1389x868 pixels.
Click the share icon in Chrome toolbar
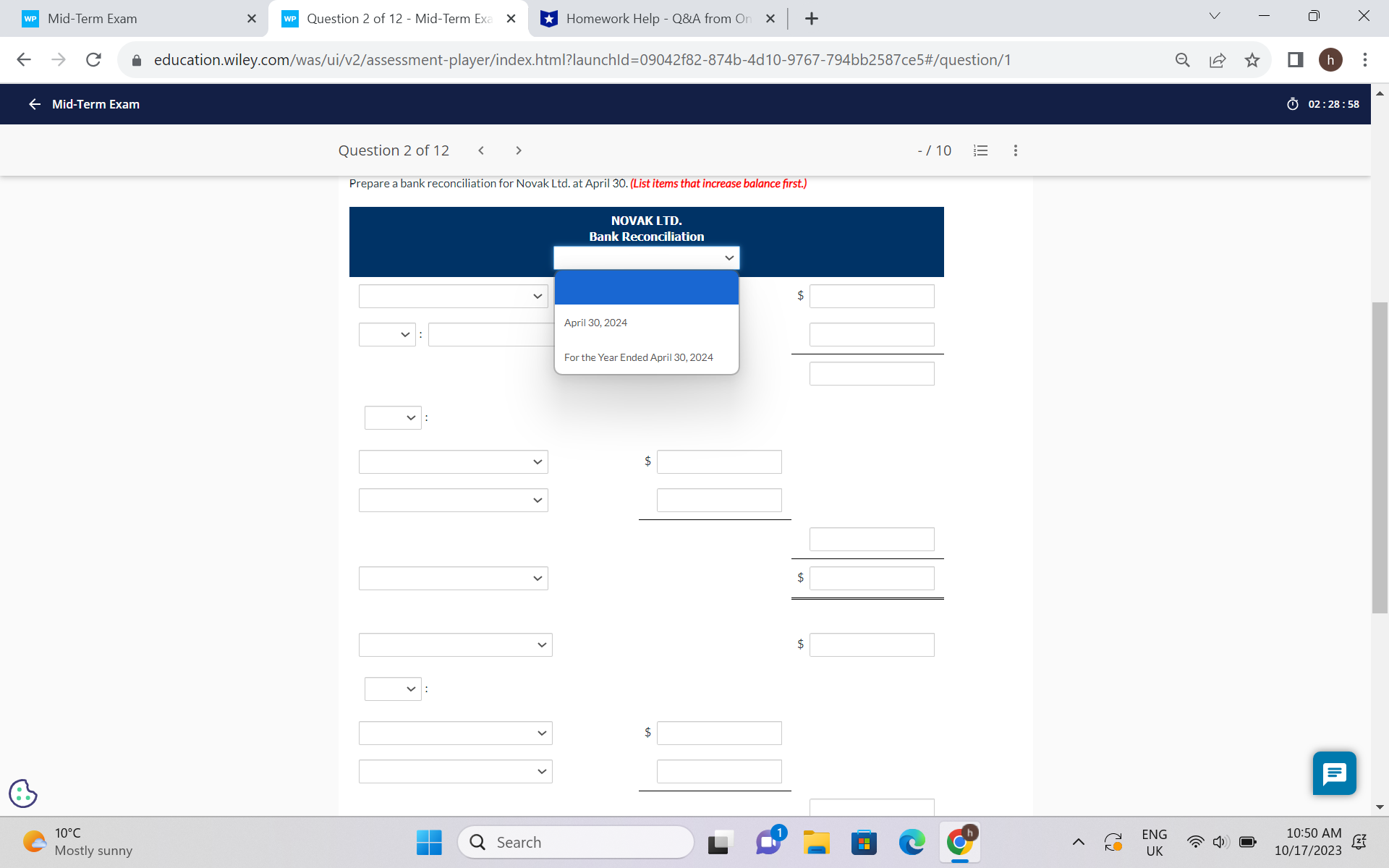(x=1218, y=60)
